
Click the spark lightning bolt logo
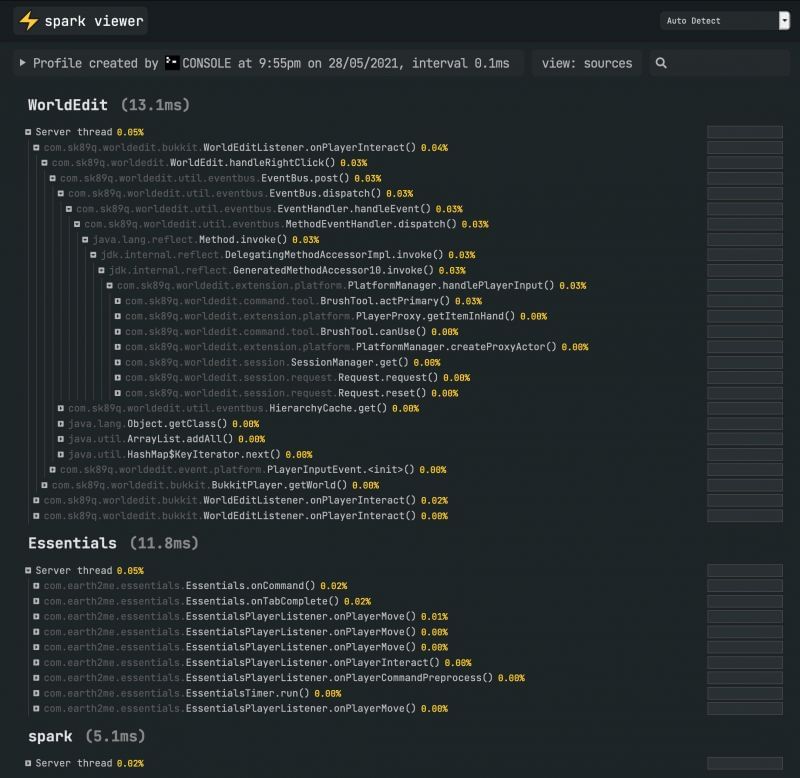pyautogui.click(x=28, y=19)
